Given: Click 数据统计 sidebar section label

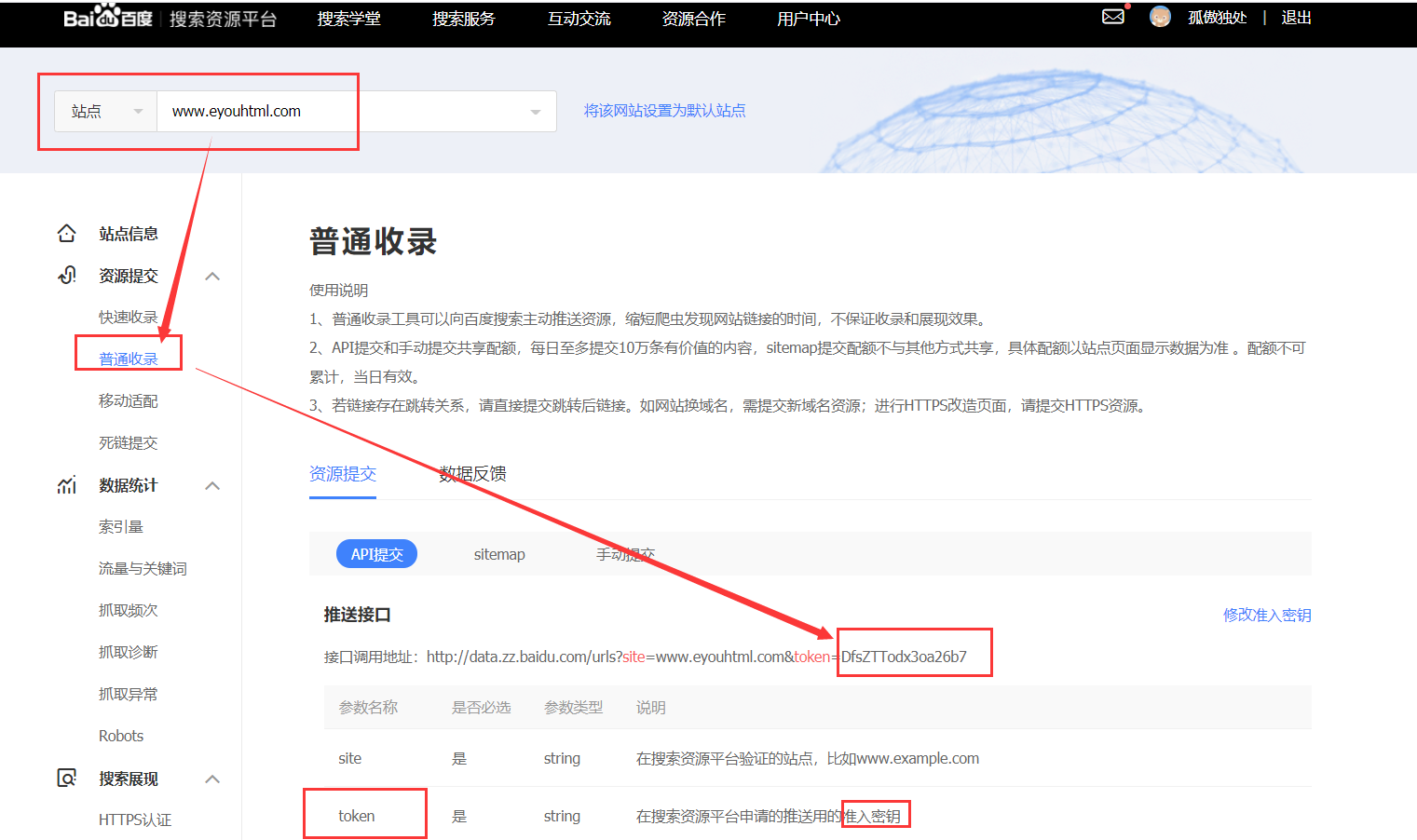Looking at the screenshot, I should 129,485.
